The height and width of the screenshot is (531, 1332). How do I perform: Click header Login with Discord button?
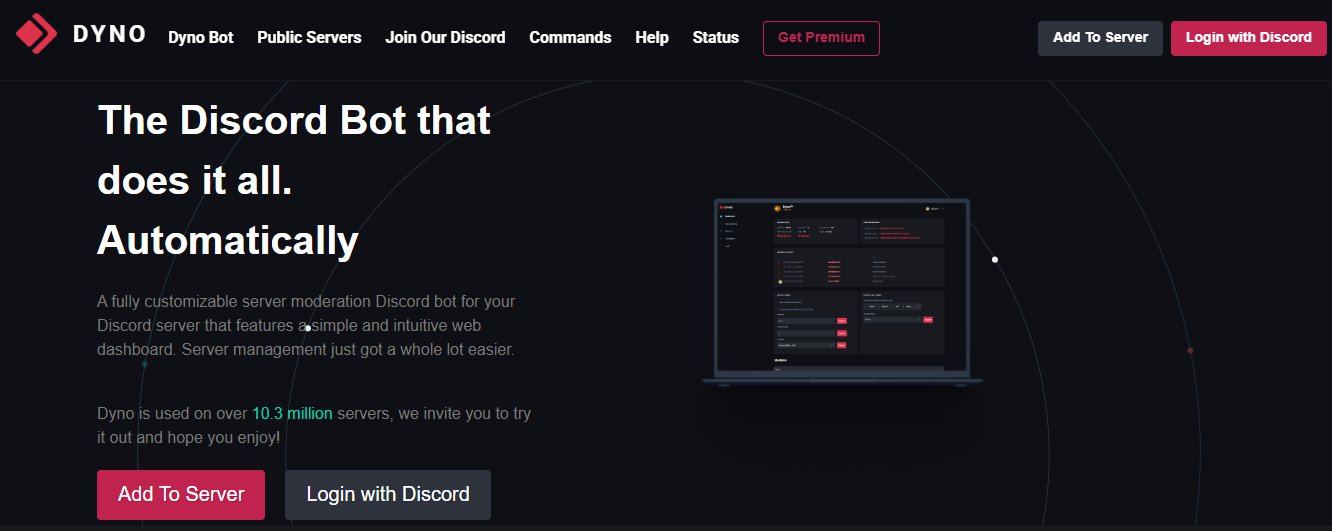pyautogui.click(x=1248, y=38)
